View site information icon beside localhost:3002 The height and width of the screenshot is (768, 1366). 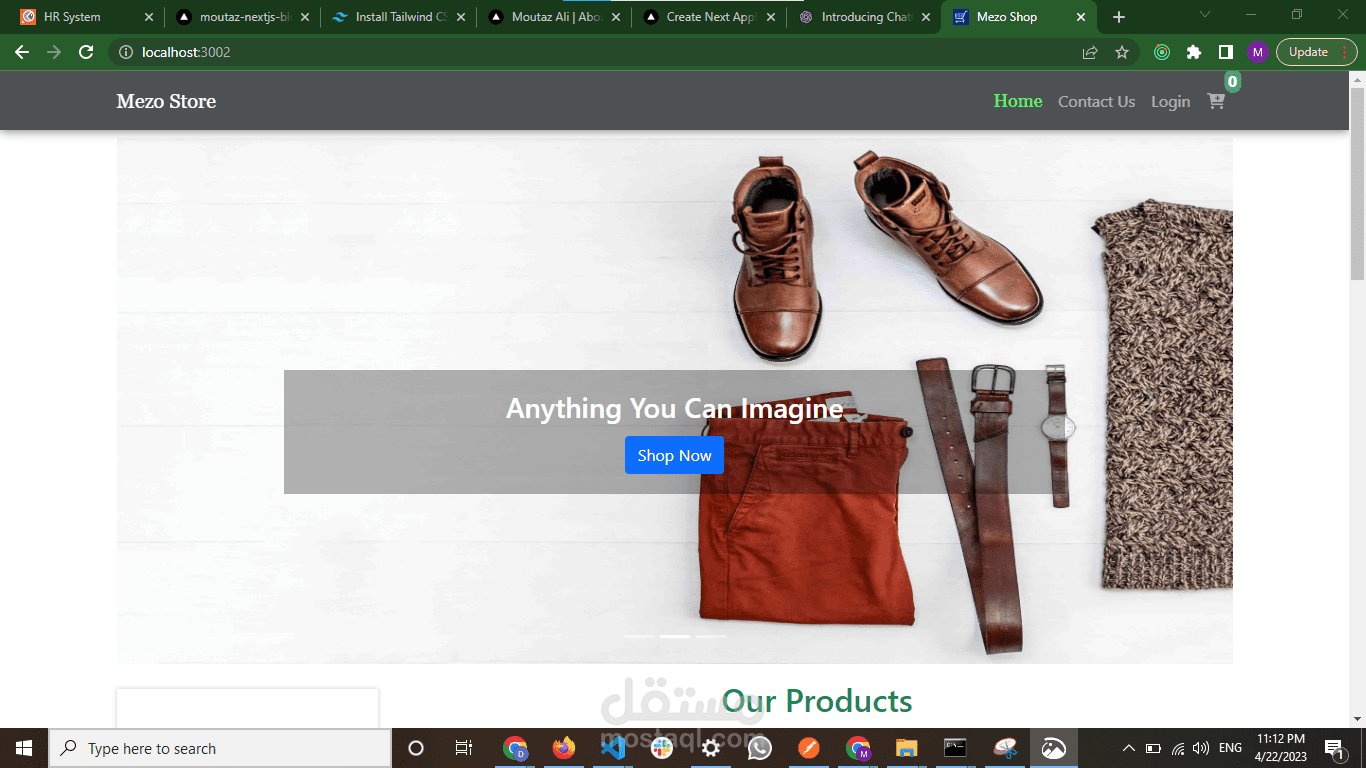(x=125, y=52)
